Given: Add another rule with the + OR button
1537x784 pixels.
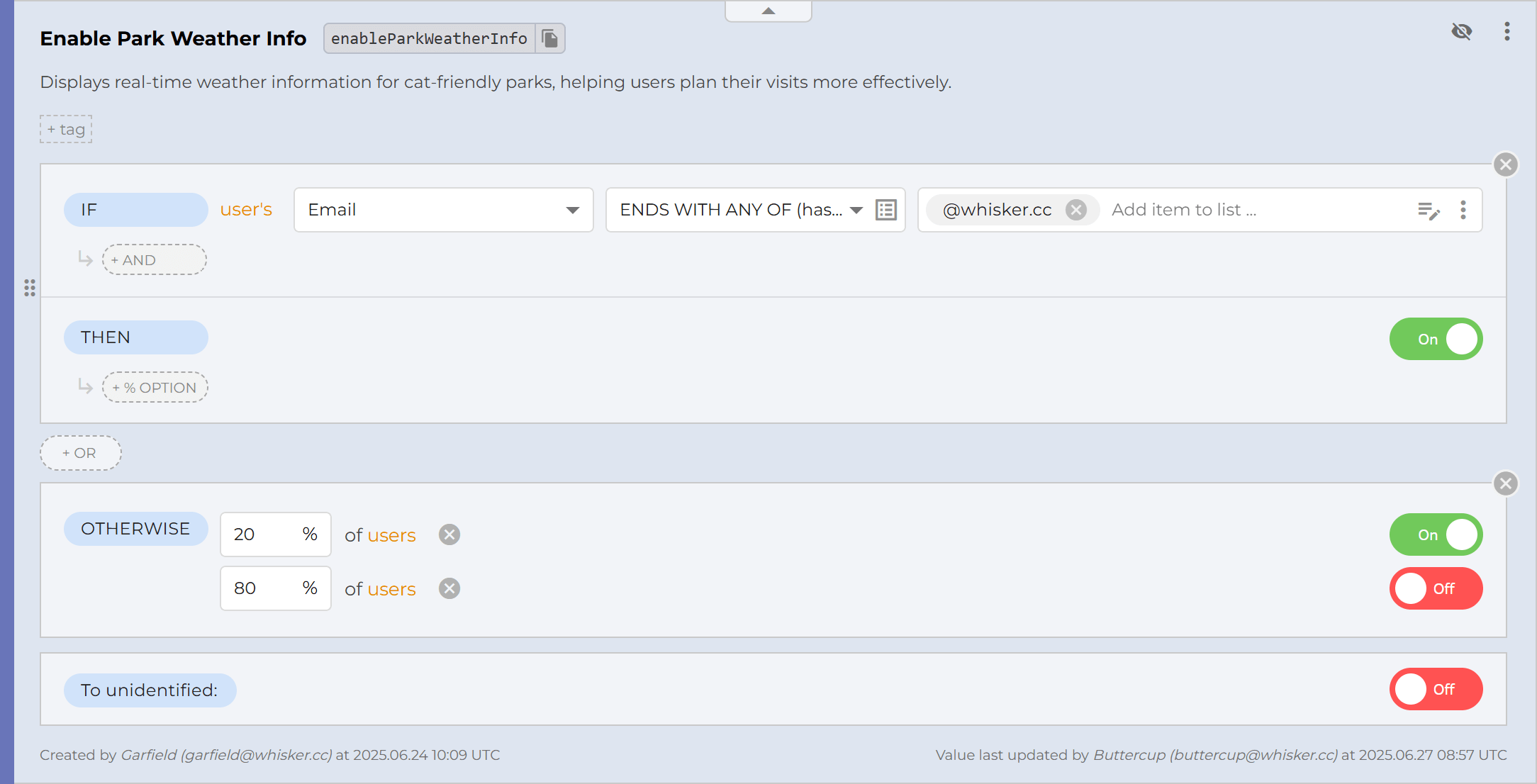Looking at the screenshot, I should click(80, 453).
